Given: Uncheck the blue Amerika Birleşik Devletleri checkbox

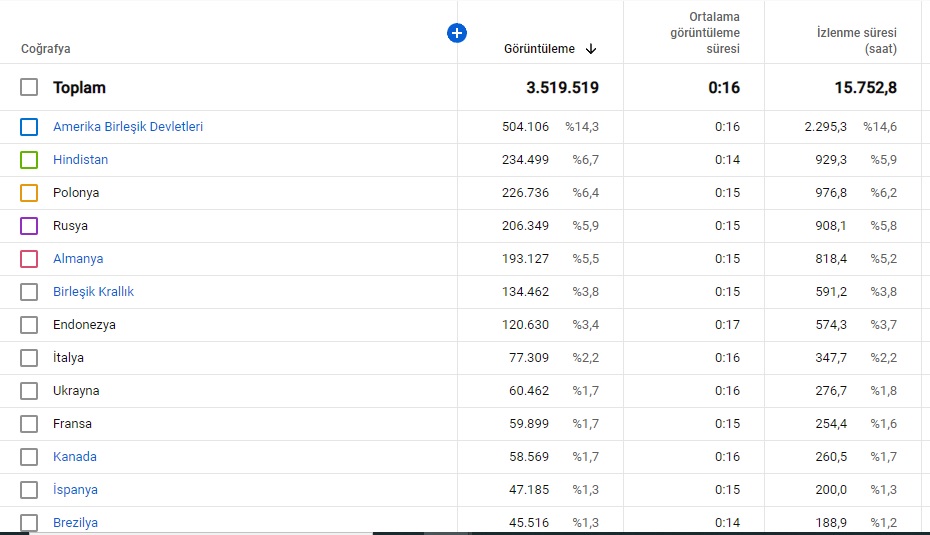Looking at the screenshot, I should coord(29,127).
